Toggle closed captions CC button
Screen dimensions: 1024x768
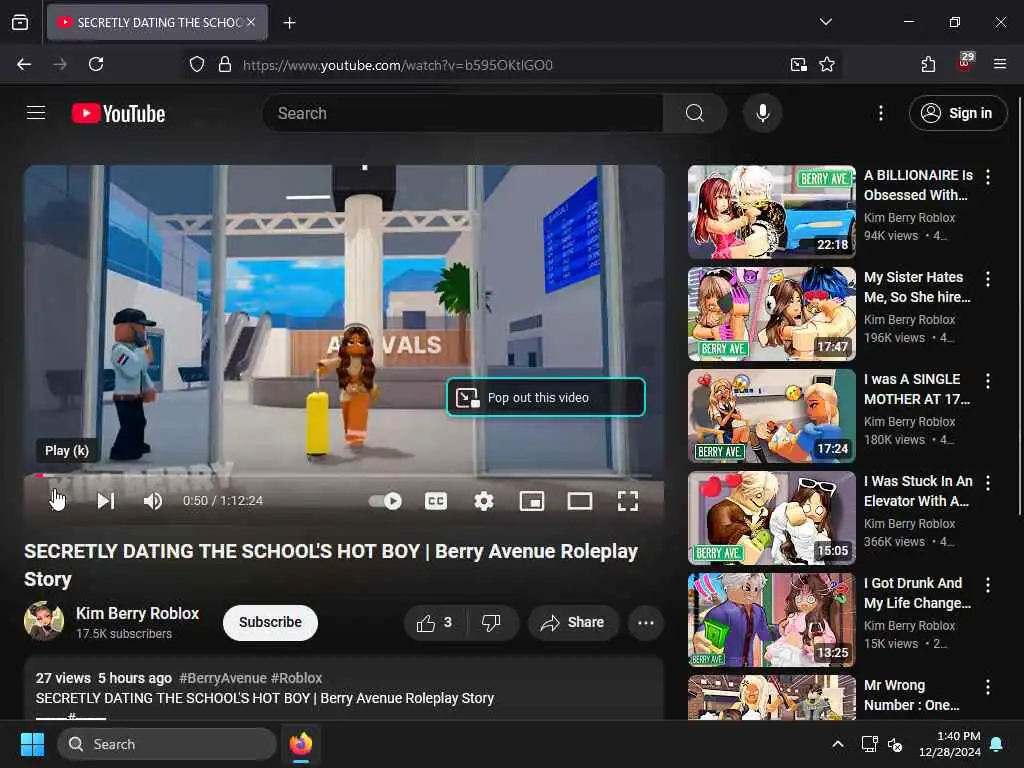coord(436,501)
